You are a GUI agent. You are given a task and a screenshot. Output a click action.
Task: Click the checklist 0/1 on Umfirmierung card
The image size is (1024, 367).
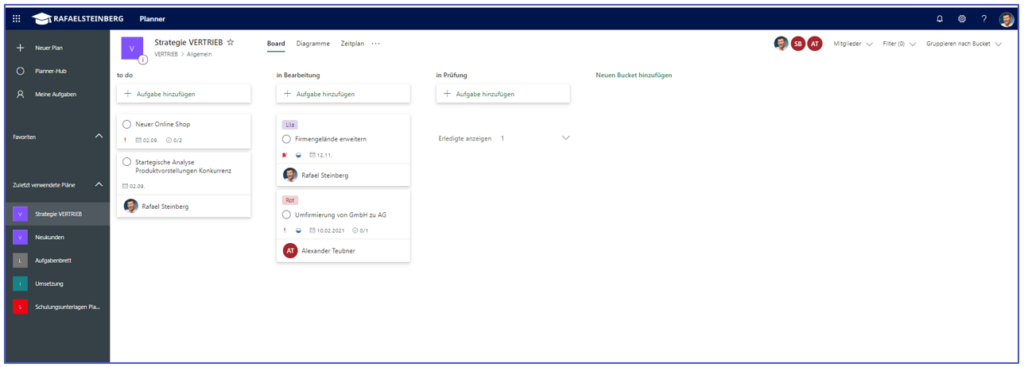[360, 230]
